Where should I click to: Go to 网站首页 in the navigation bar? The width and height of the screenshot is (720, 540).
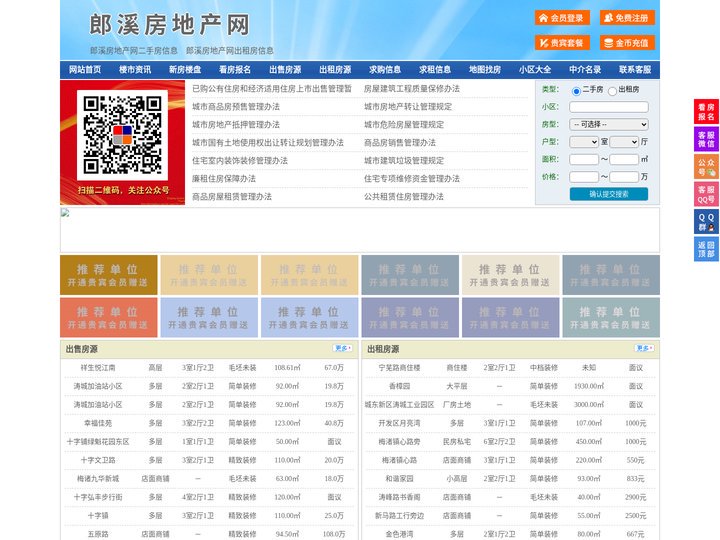click(85, 70)
